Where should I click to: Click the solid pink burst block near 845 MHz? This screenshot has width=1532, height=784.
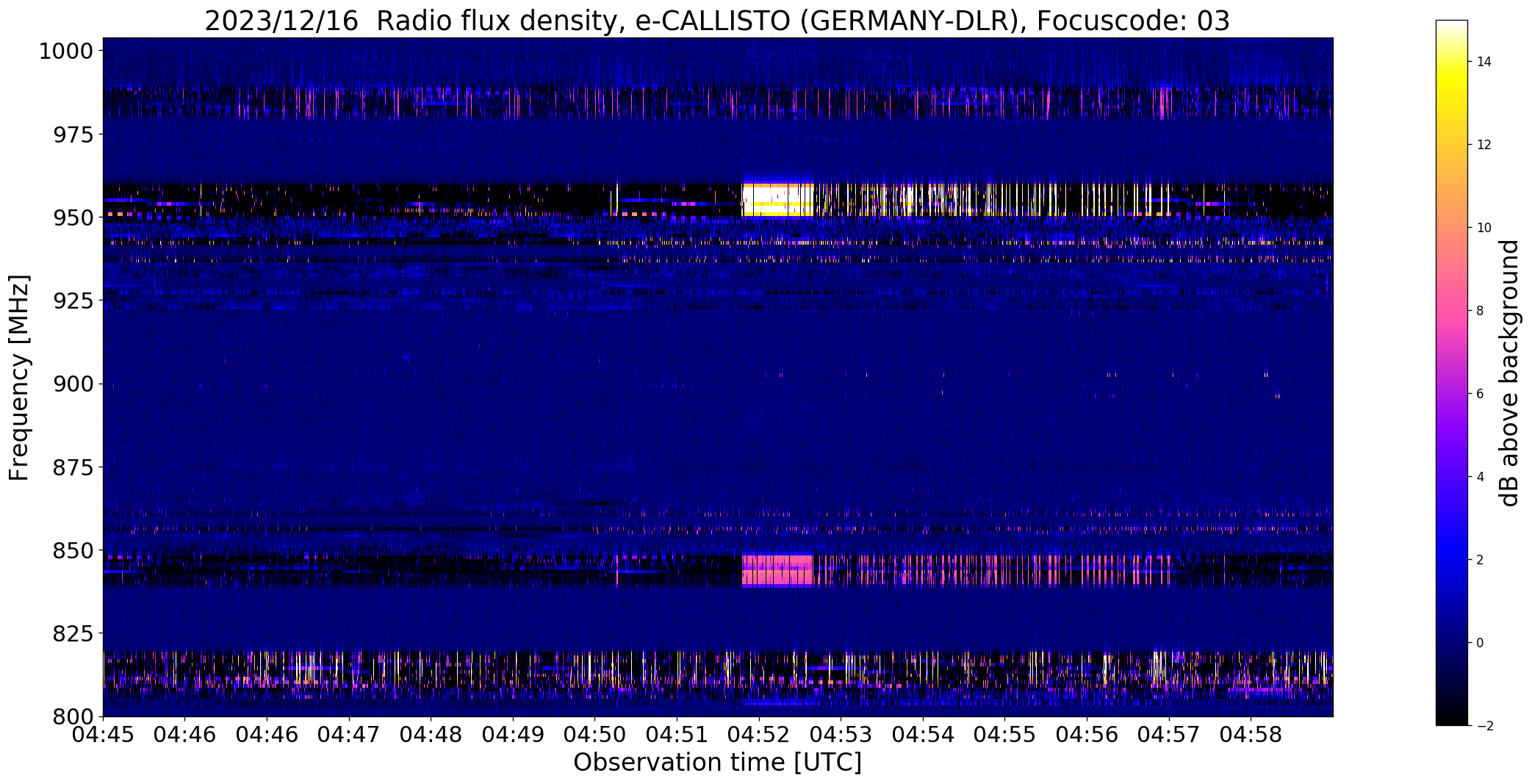778,570
